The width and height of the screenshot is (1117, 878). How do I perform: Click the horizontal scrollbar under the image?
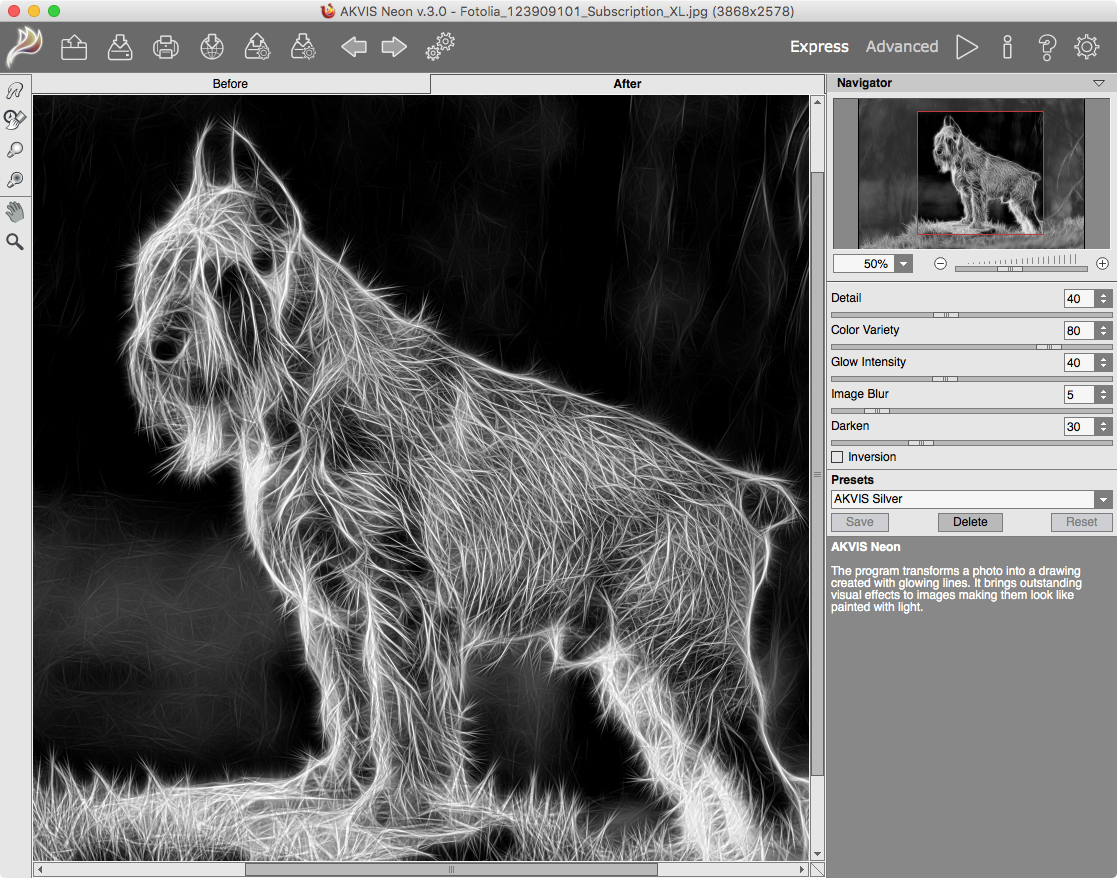coord(452,869)
